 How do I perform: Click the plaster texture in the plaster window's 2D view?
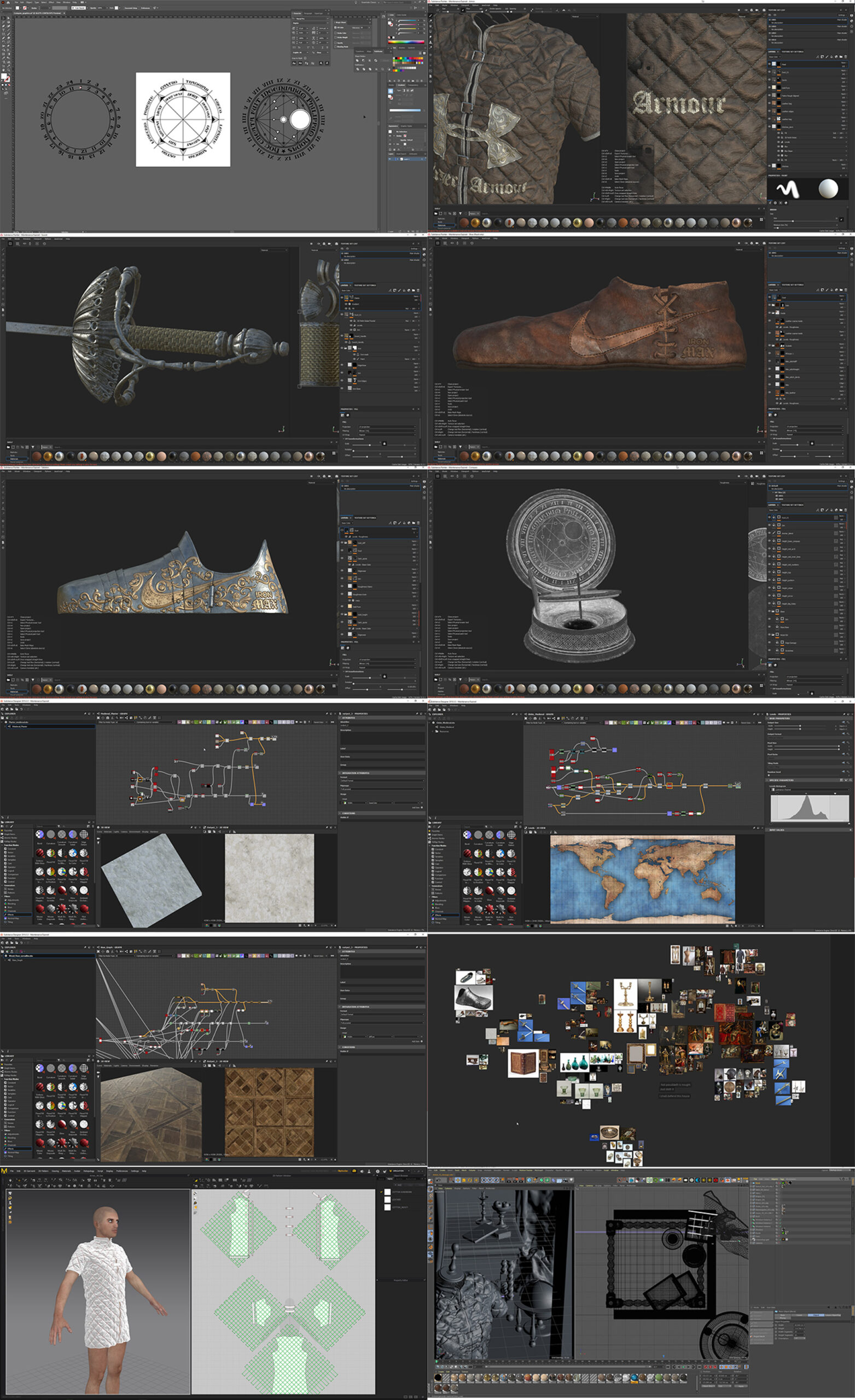270,878
